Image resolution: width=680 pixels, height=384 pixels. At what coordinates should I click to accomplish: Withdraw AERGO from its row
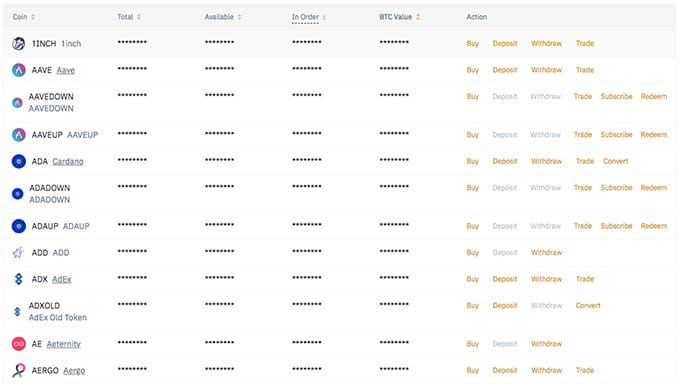[546, 371]
